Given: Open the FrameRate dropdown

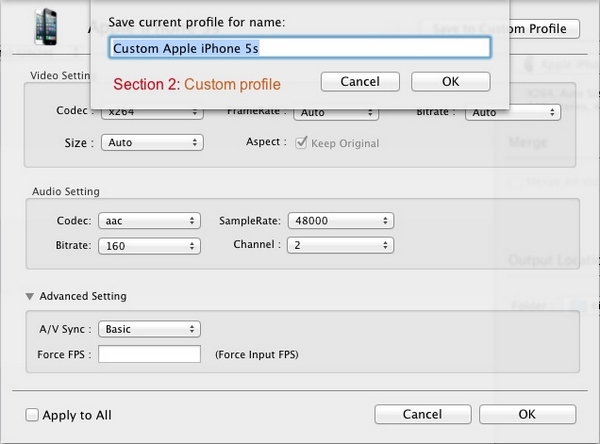Looking at the screenshot, I should 336,114.
